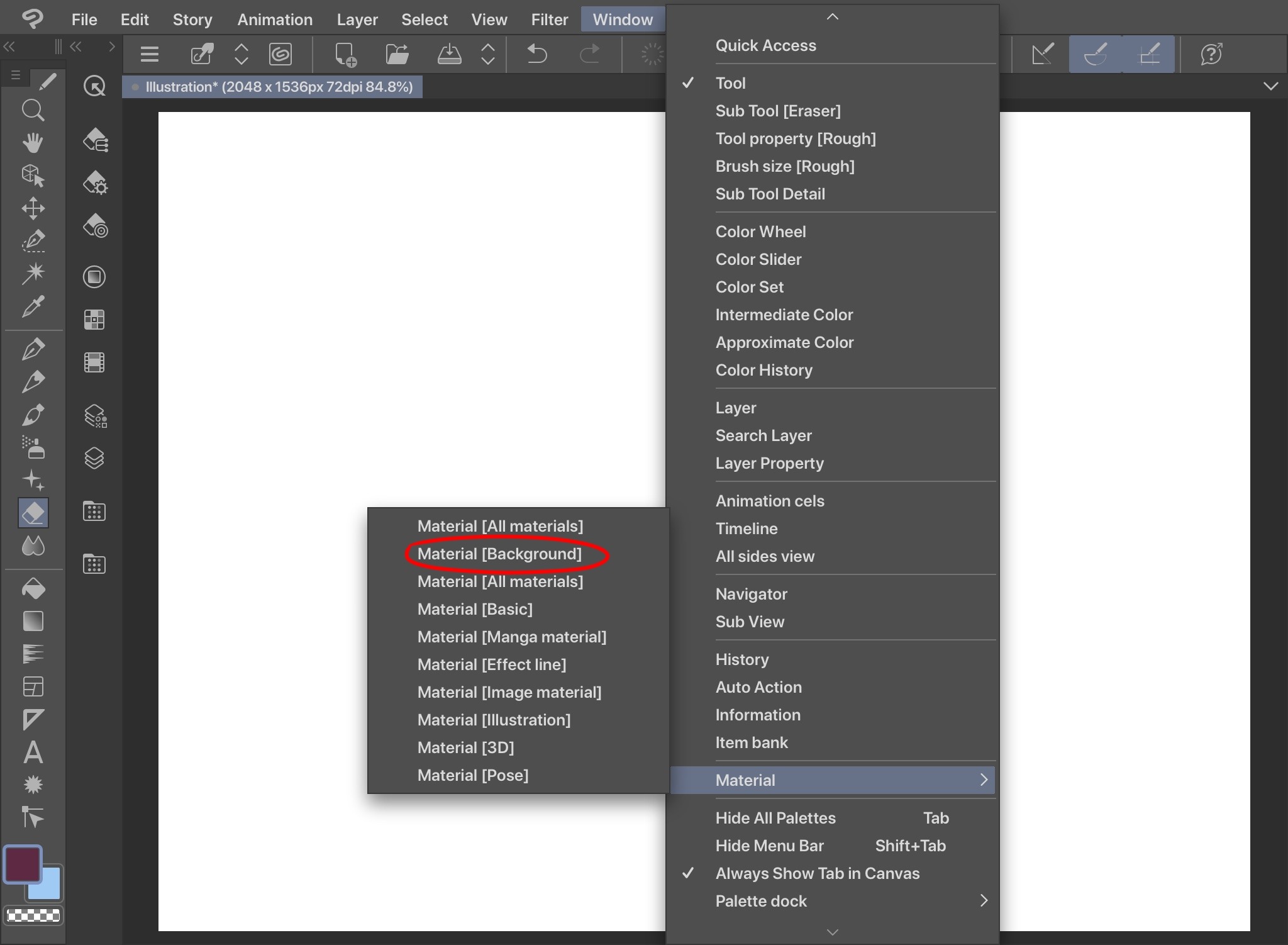Open file with the folder icon
The height and width of the screenshot is (945, 1288).
pyautogui.click(x=397, y=54)
